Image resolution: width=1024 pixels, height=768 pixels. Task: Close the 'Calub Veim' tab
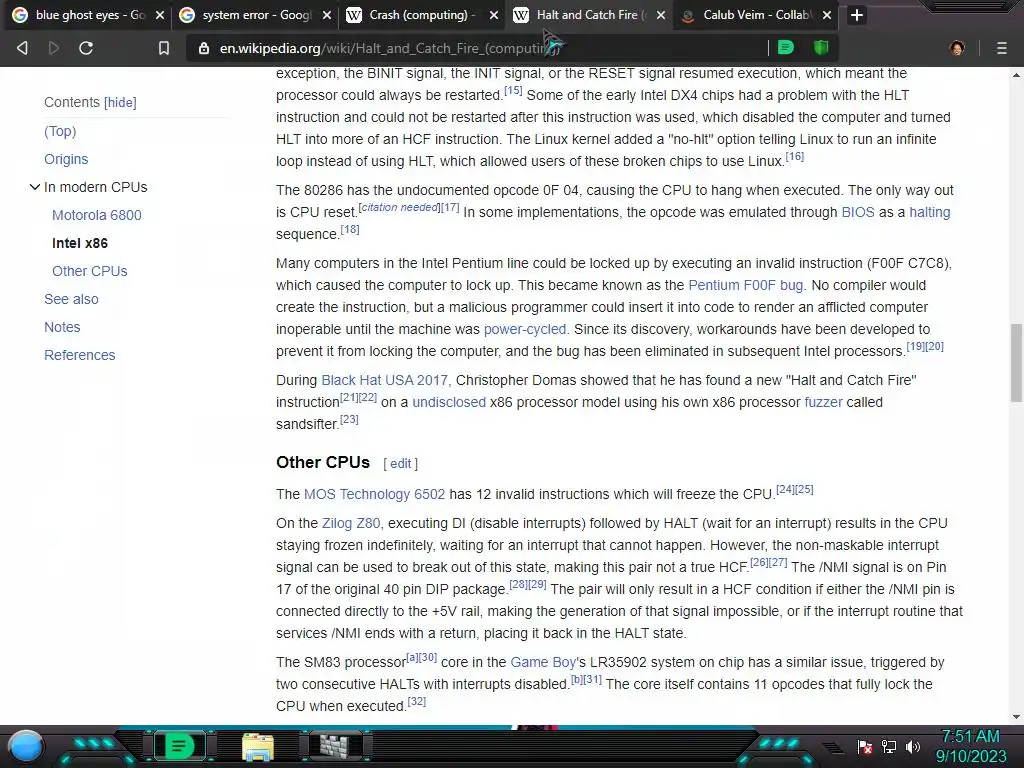pyautogui.click(x=827, y=15)
